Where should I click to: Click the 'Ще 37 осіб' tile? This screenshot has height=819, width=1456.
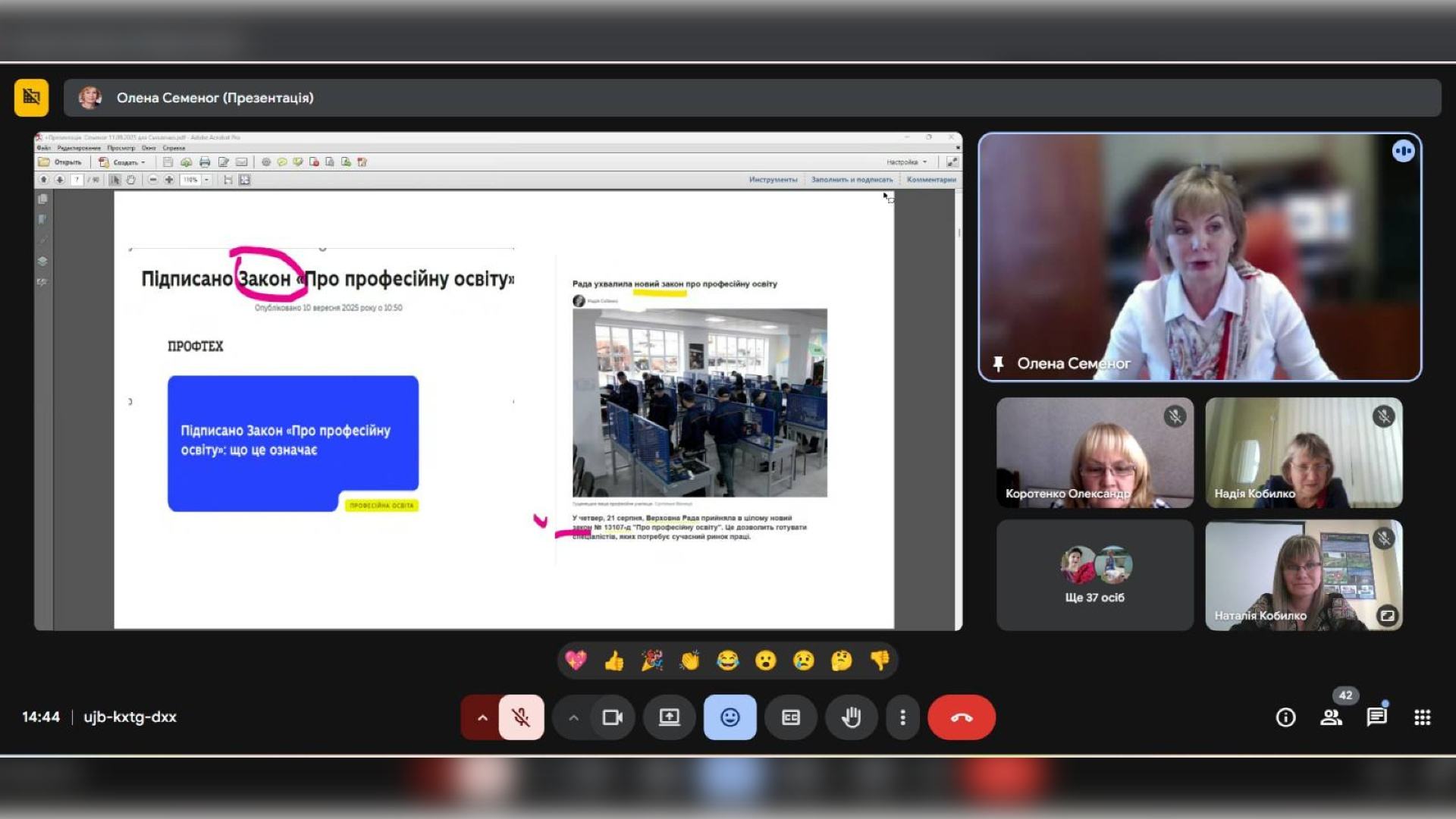tap(1094, 575)
